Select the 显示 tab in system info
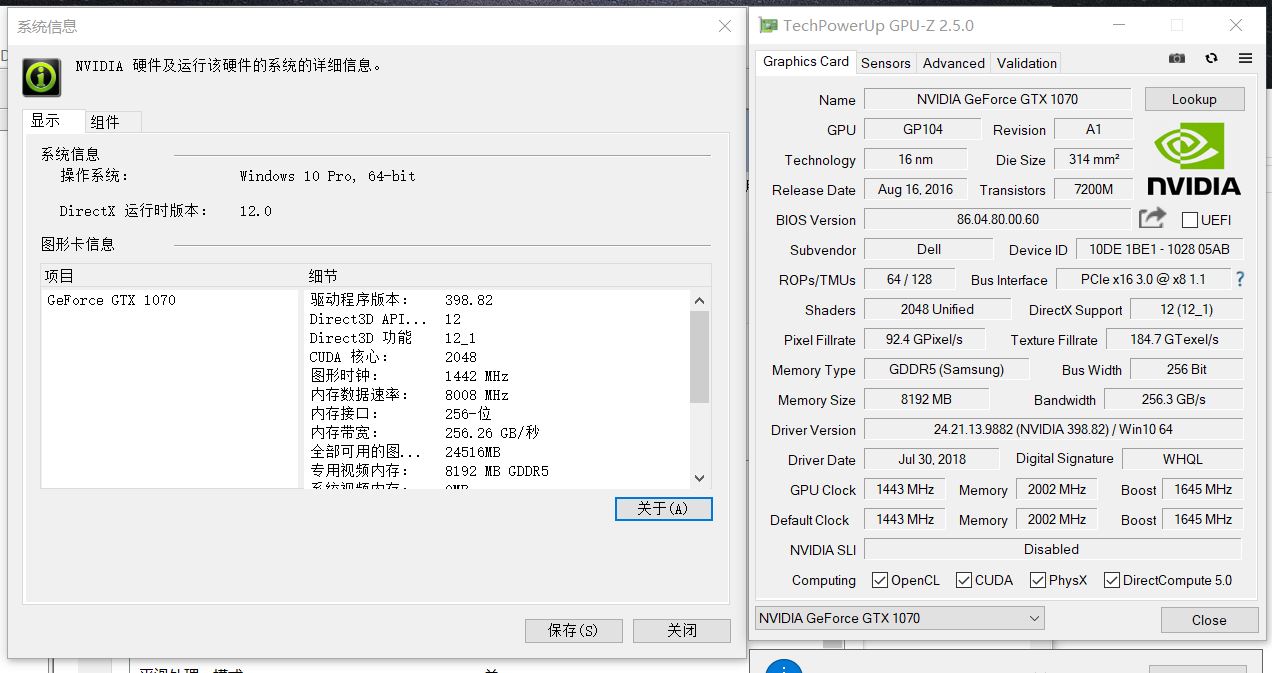 click(x=53, y=120)
